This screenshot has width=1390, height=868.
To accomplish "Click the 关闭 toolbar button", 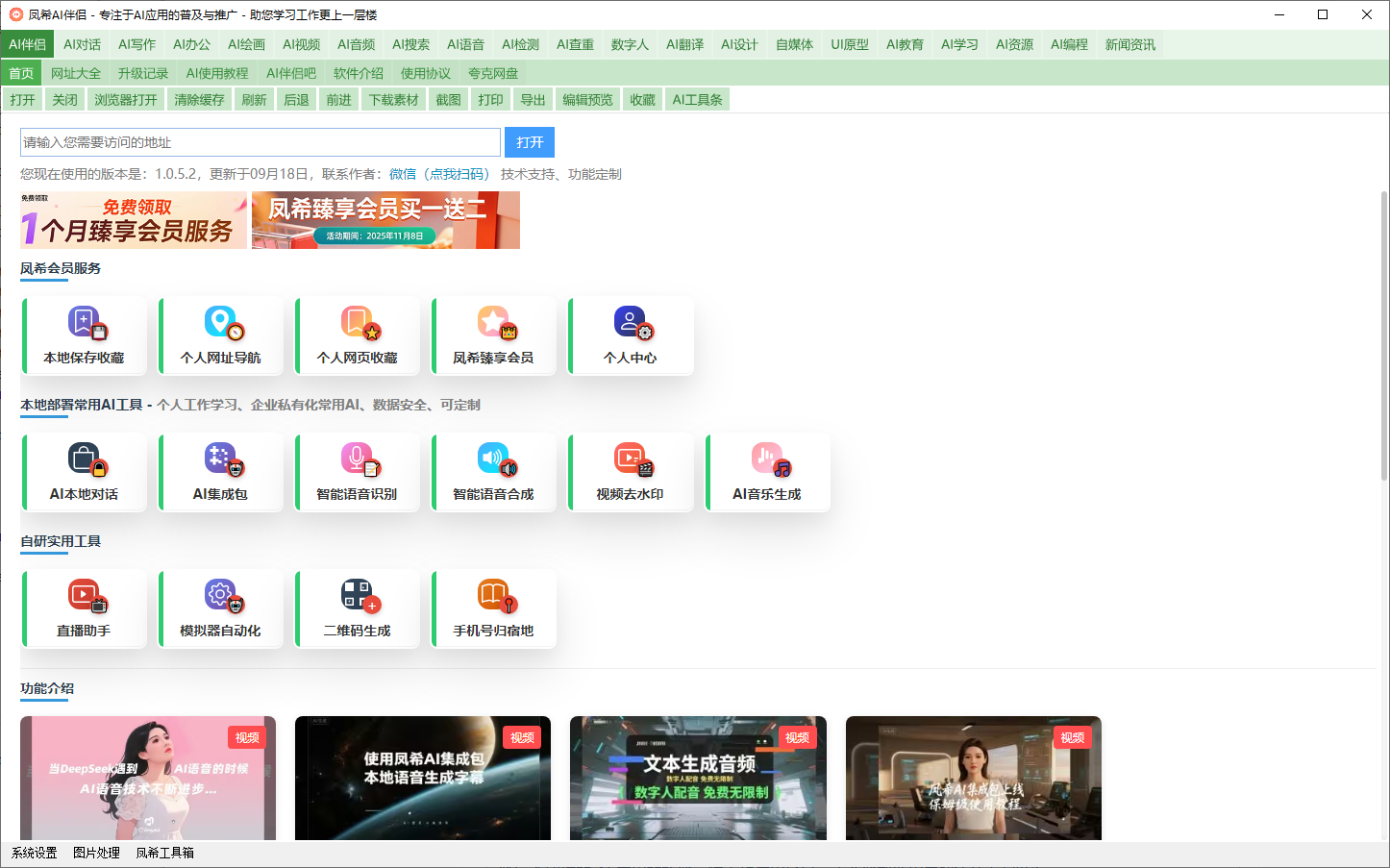I will point(65,100).
